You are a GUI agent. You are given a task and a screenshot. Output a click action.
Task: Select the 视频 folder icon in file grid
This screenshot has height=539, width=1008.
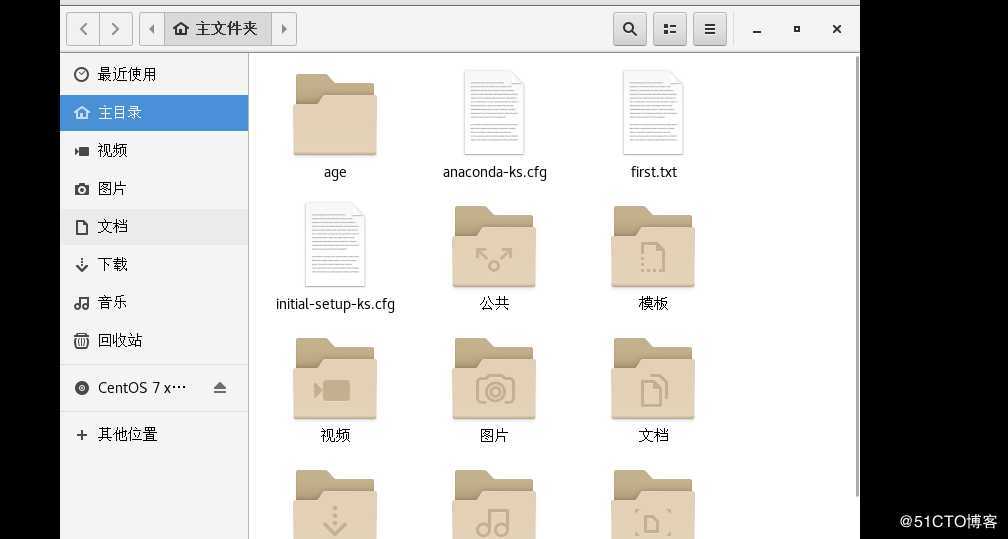click(x=335, y=379)
